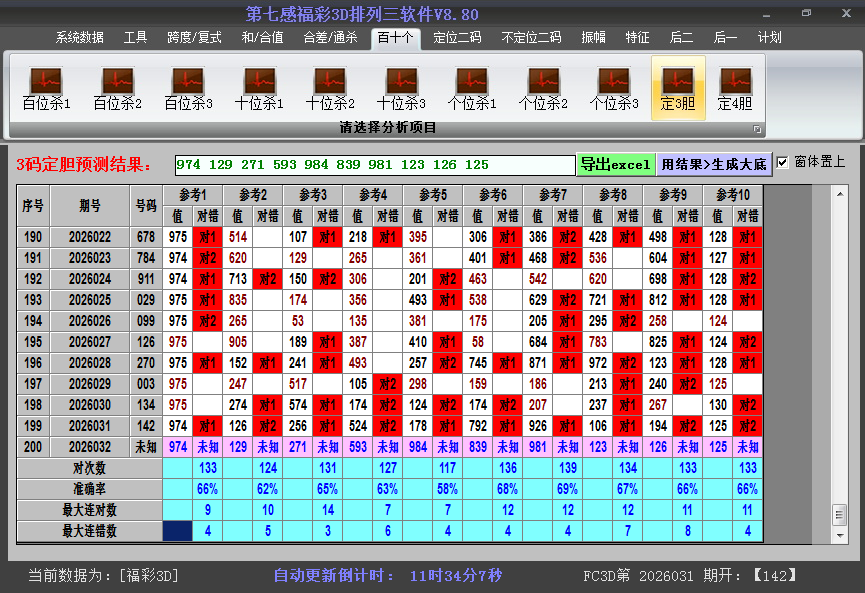This screenshot has height=593, width=865.
Task: Click the vertical scrollbar thumb in table
Action: pos(839,513)
